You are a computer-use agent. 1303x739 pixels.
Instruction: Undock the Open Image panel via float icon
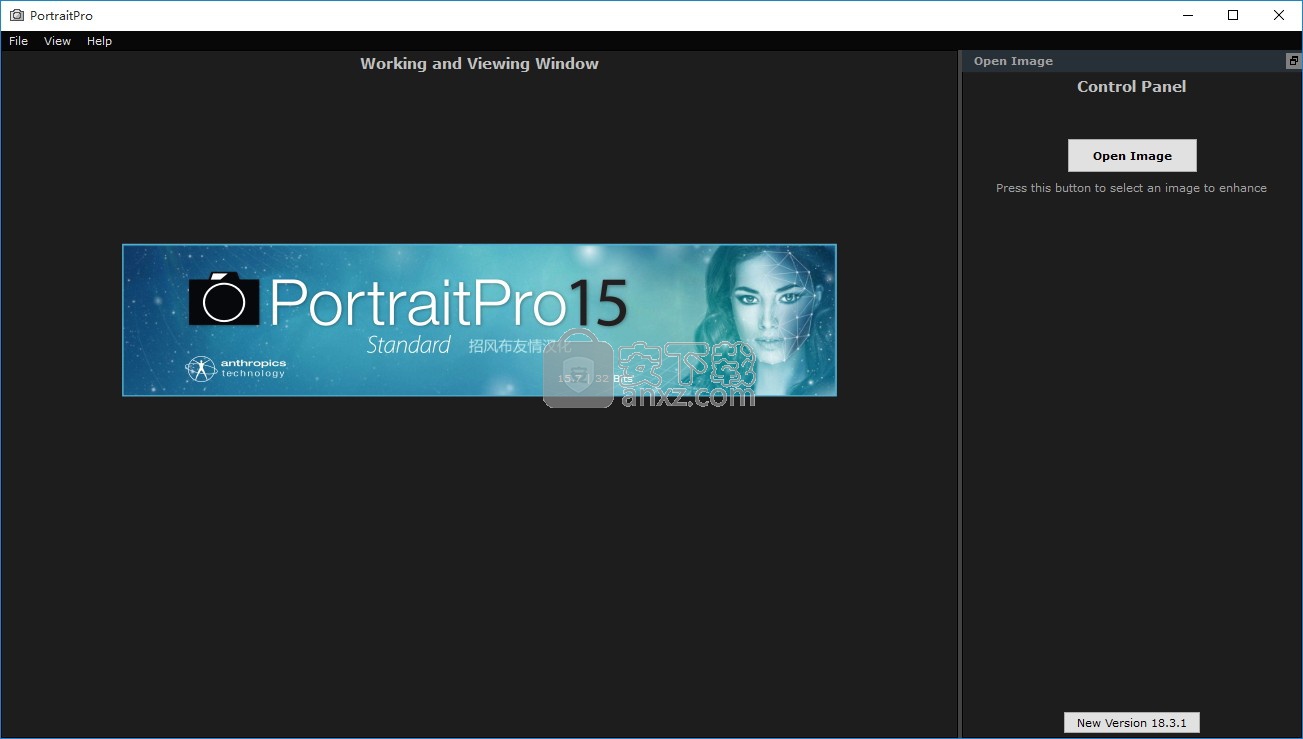point(1293,61)
